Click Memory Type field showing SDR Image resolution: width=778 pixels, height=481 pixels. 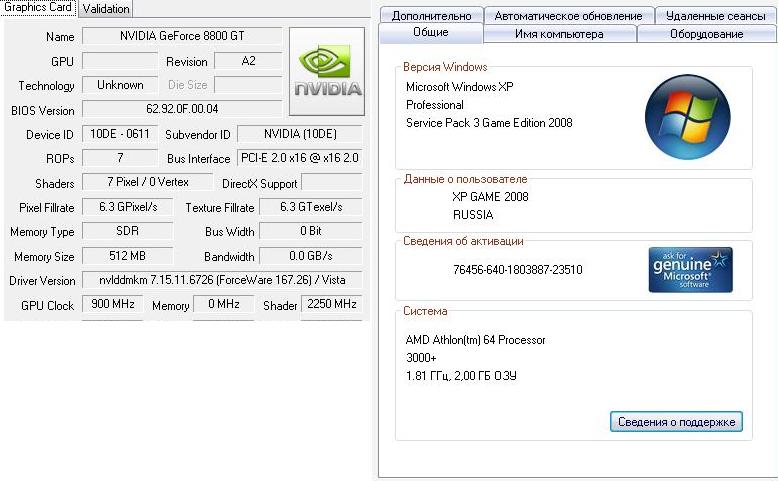[x=128, y=231]
